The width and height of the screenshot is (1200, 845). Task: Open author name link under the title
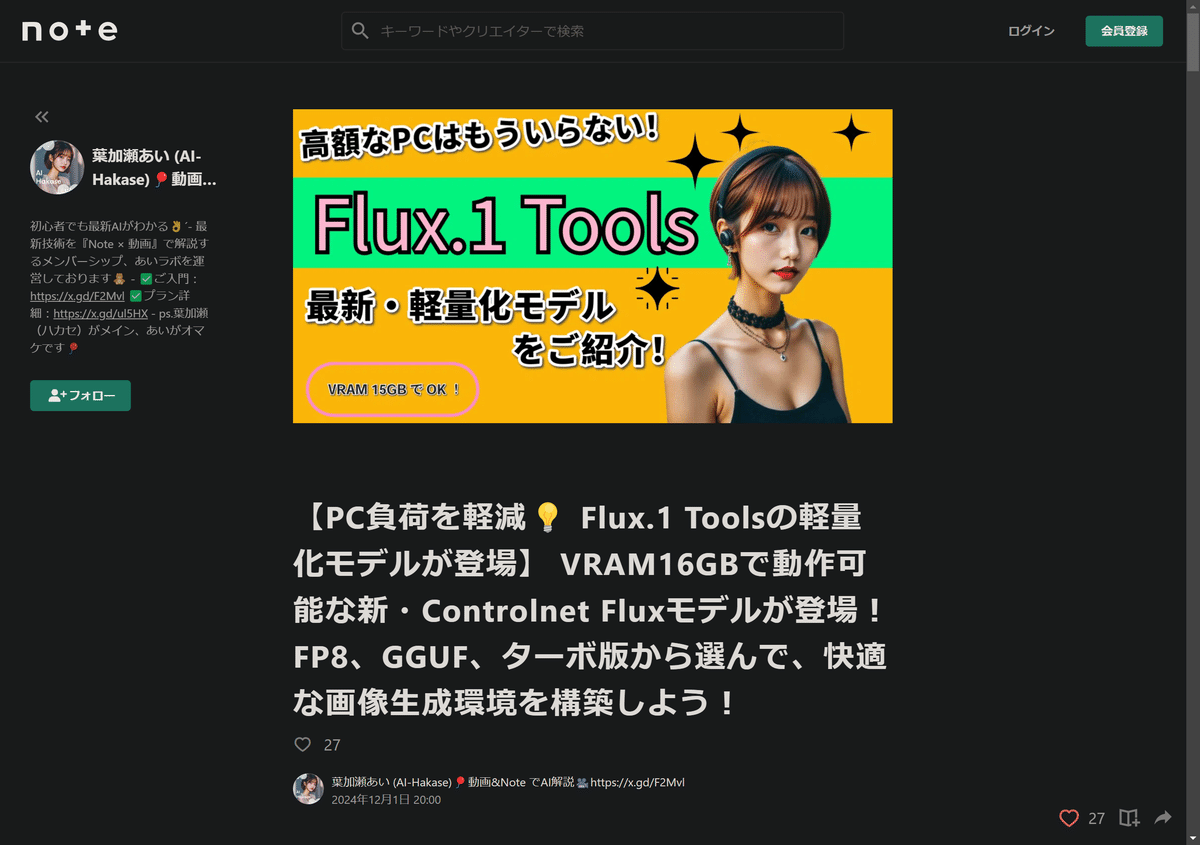[x=508, y=782]
